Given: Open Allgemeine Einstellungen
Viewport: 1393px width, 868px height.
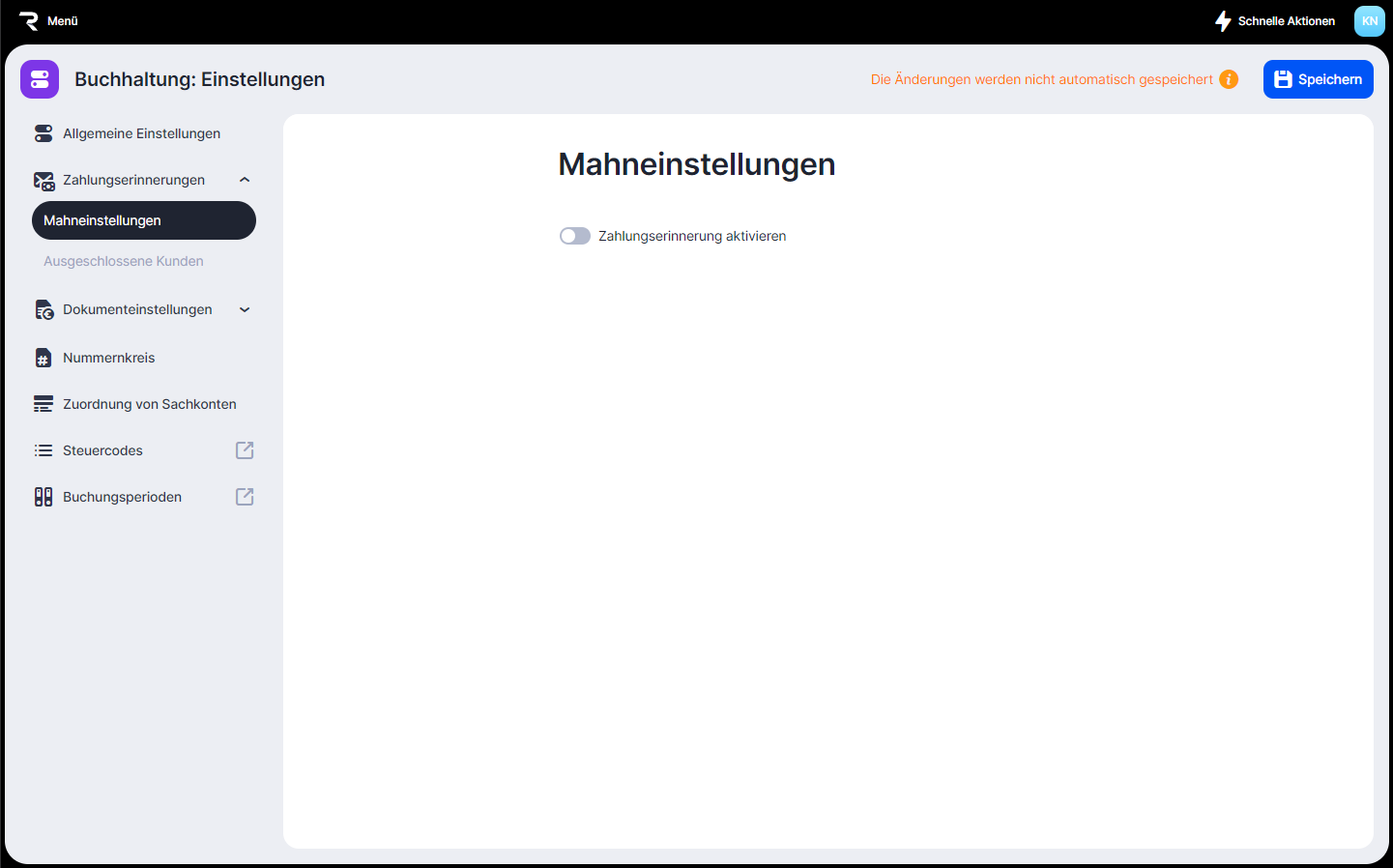Looking at the screenshot, I should tap(141, 133).
